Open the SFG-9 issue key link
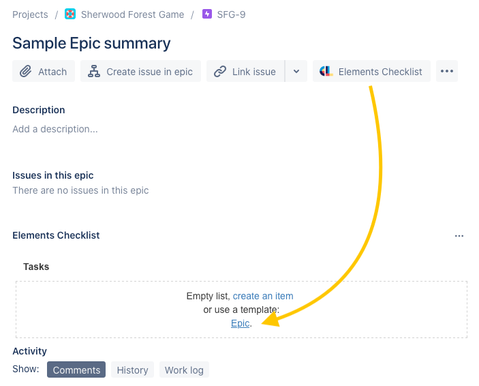The height and width of the screenshot is (386, 479). [231, 14]
